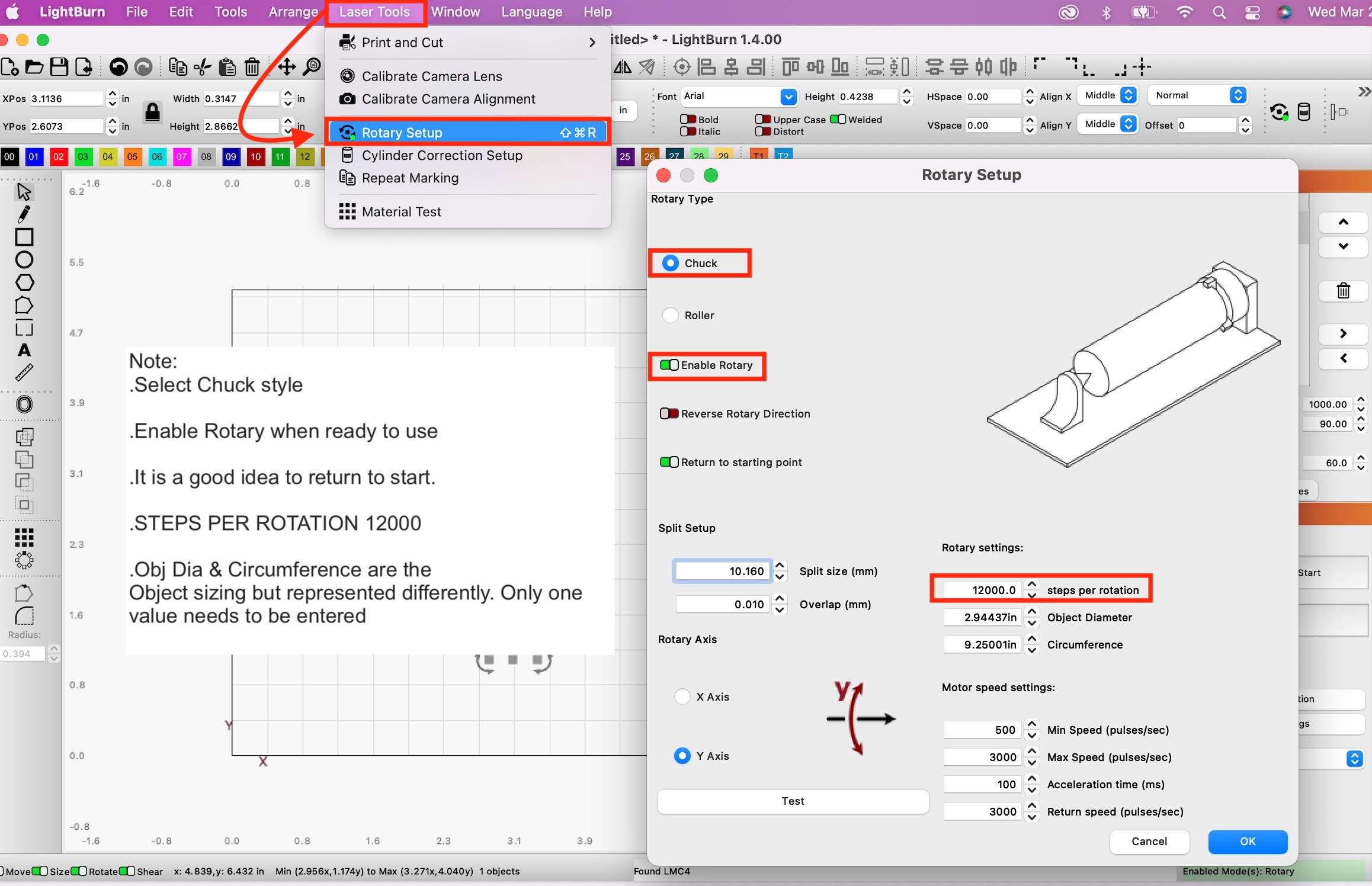Select the Text creation tool
The height and width of the screenshot is (886, 1372).
(x=24, y=351)
